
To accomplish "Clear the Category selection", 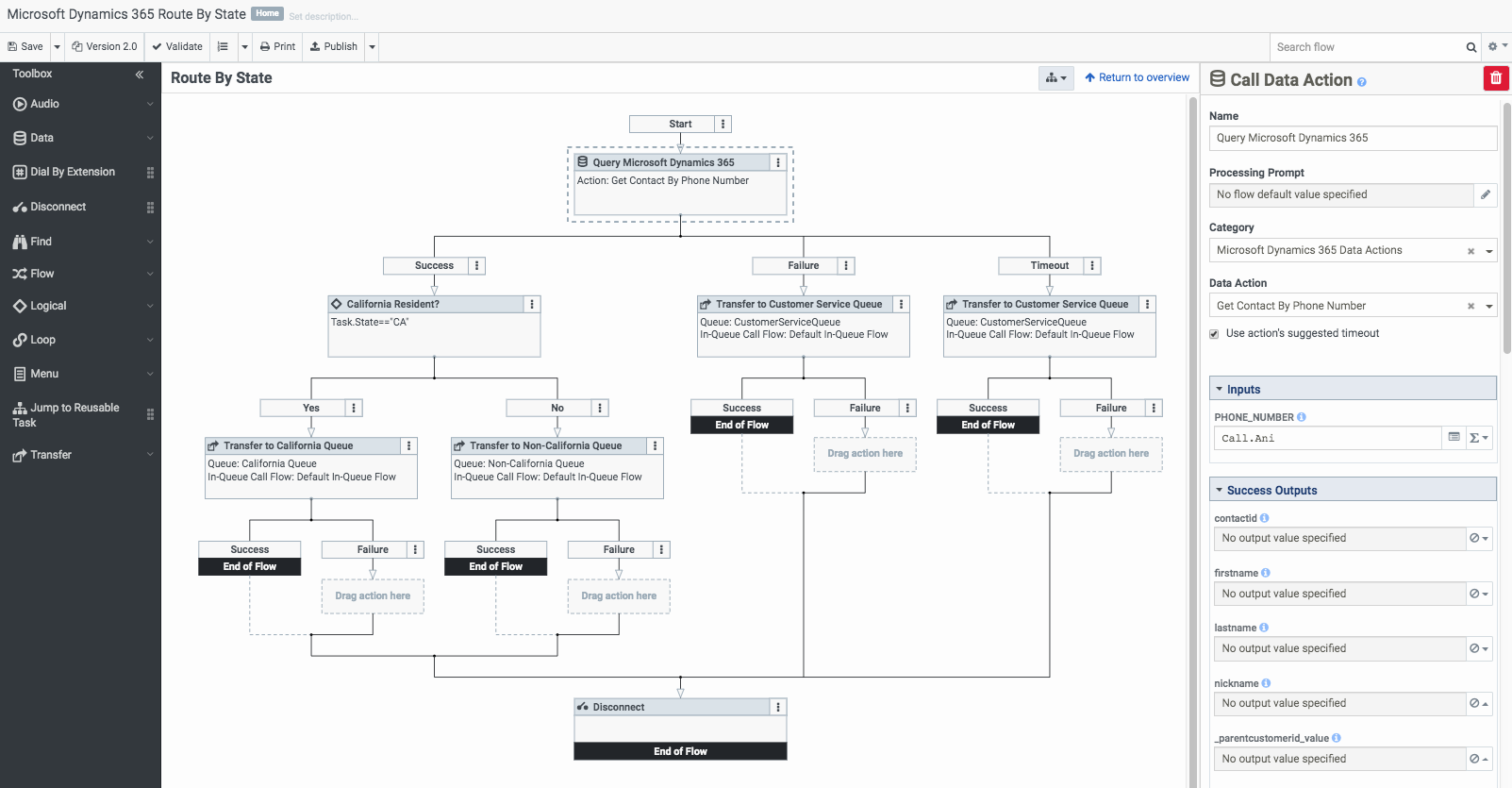I will (x=1470, y=251).
